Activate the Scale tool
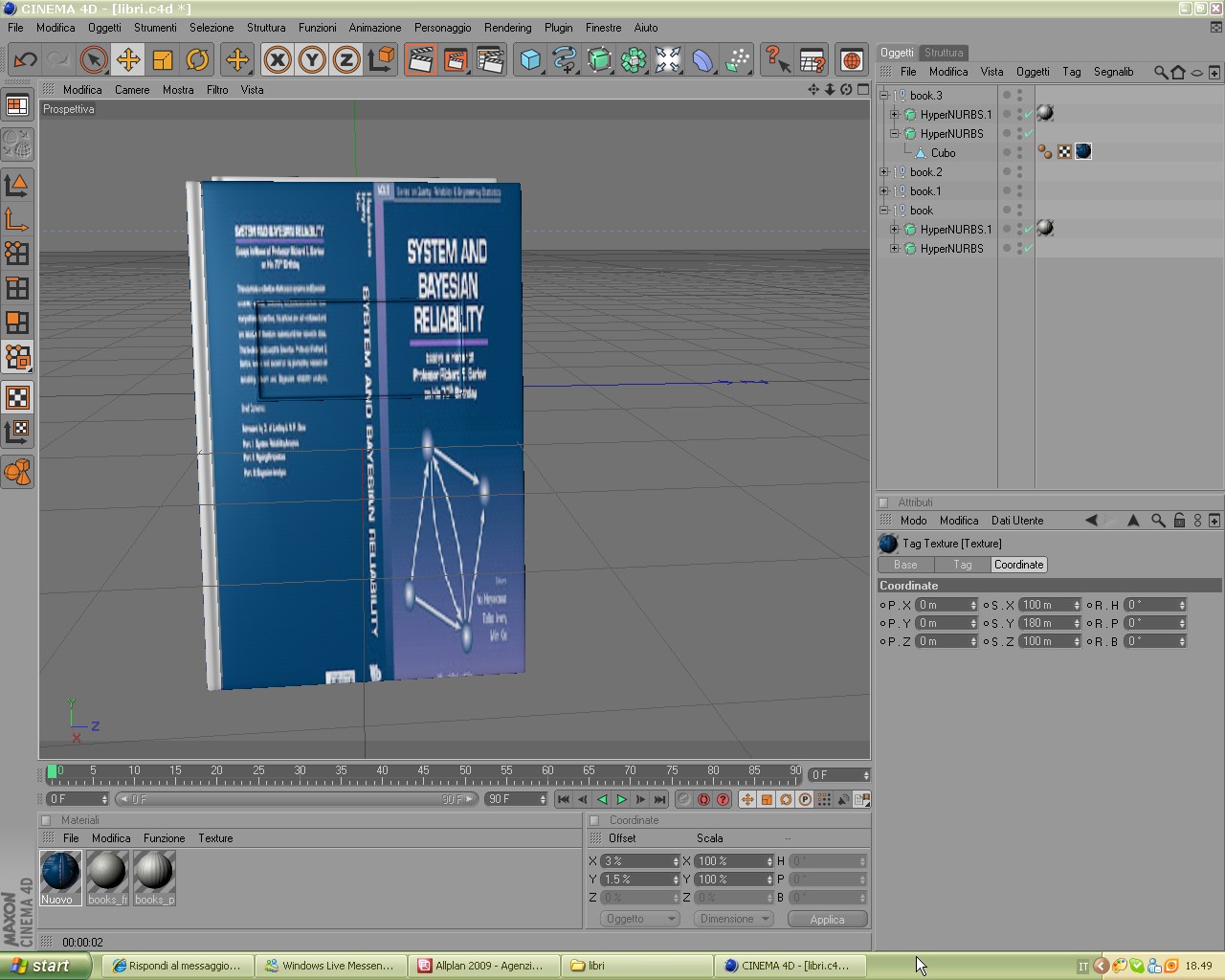 pos(163,60)
